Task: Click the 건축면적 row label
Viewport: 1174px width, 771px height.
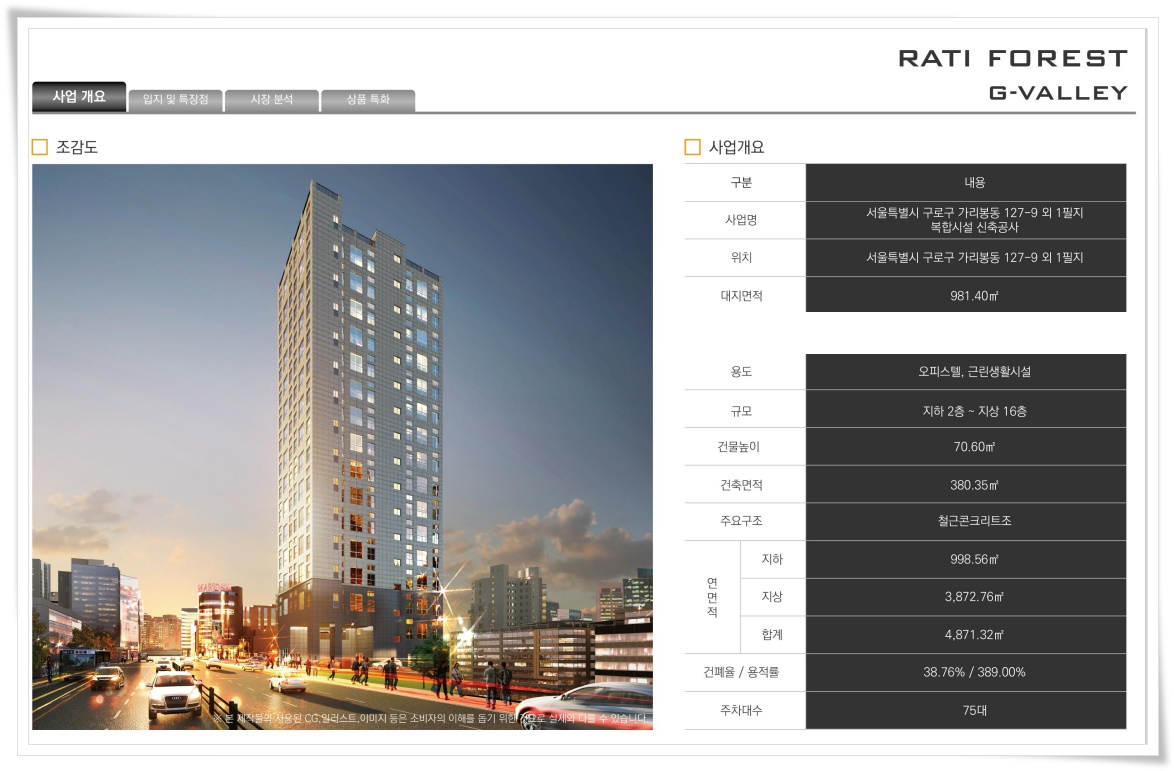Action: click(741, 485)
